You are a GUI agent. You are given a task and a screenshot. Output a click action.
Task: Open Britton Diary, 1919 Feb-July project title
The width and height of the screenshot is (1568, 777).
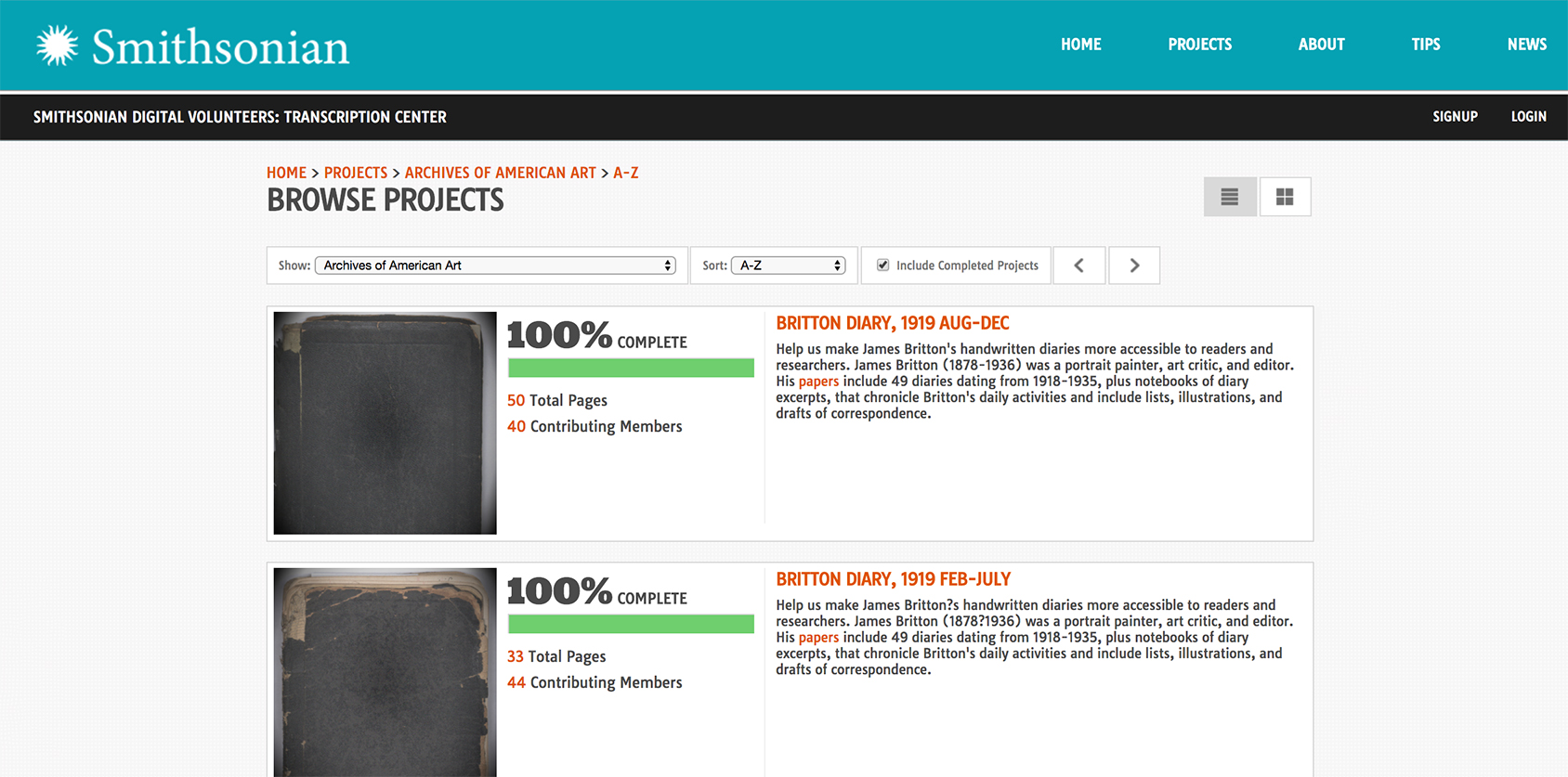[894, 579]
